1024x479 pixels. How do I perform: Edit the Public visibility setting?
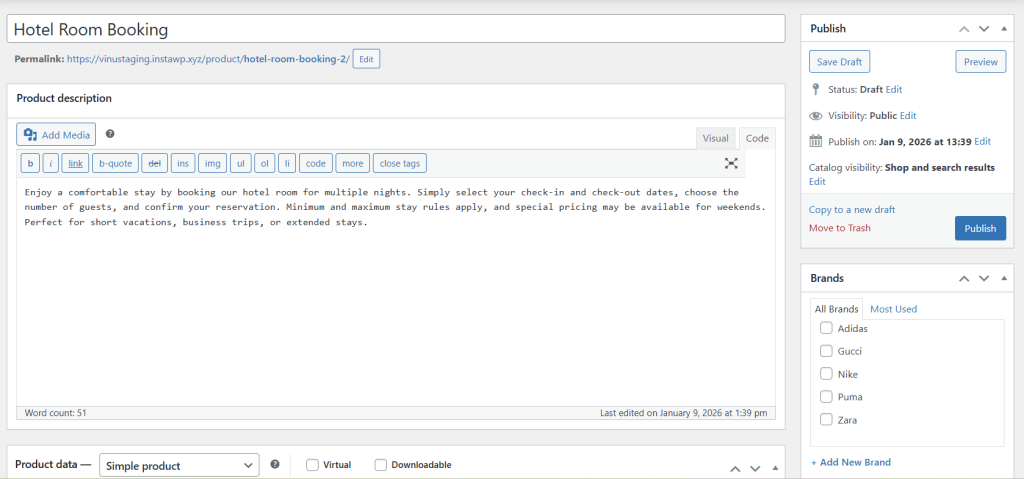click(908, 116)
